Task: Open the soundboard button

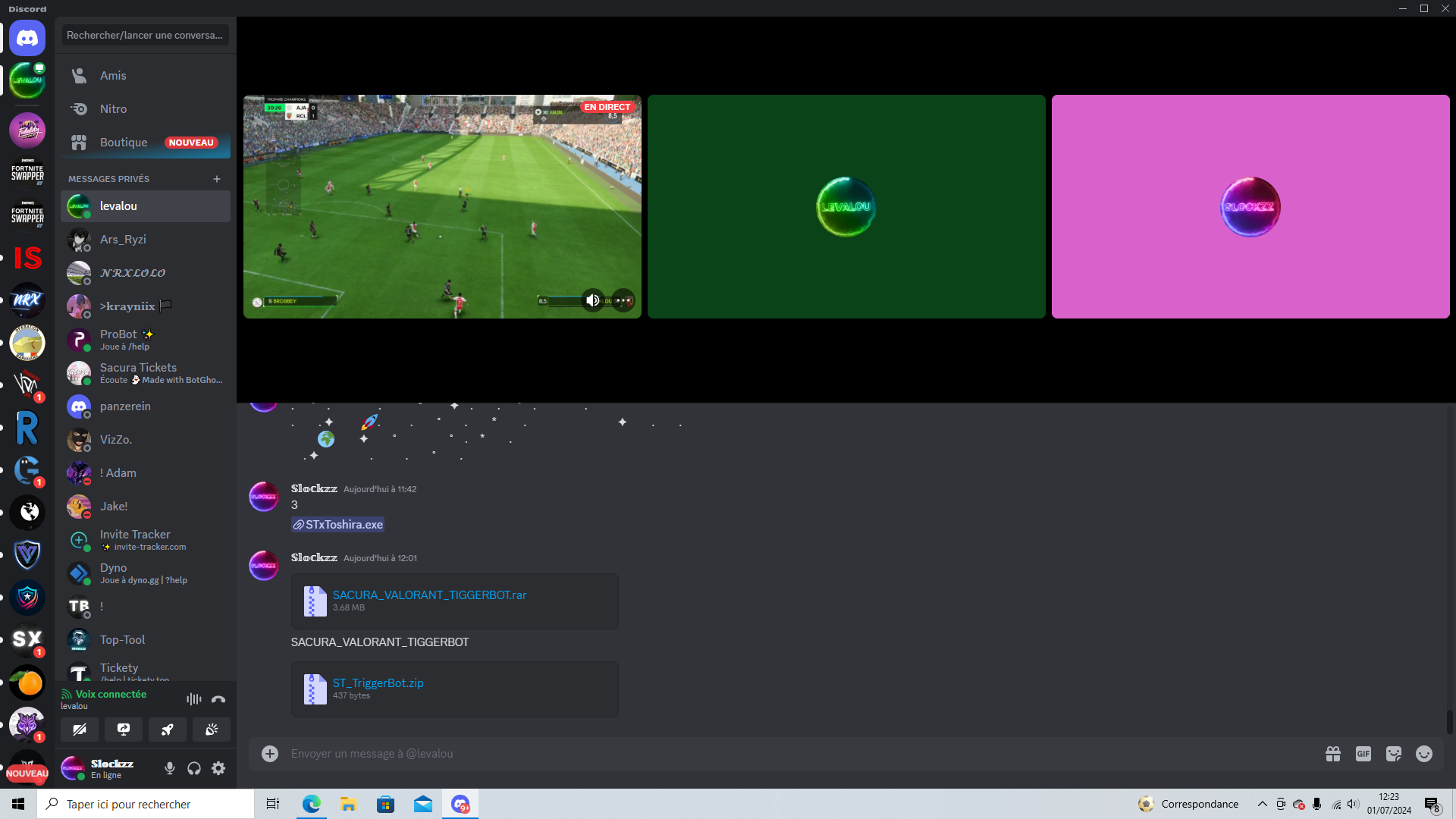Action: (212, 730)
